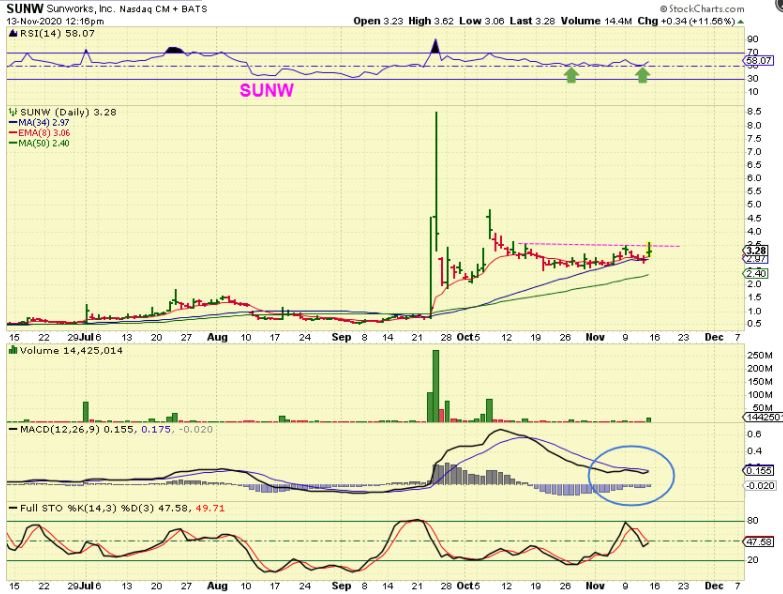Click the 3.28 price tag on right axis
This screenshot has width=783, height=594.
point(757,251)
